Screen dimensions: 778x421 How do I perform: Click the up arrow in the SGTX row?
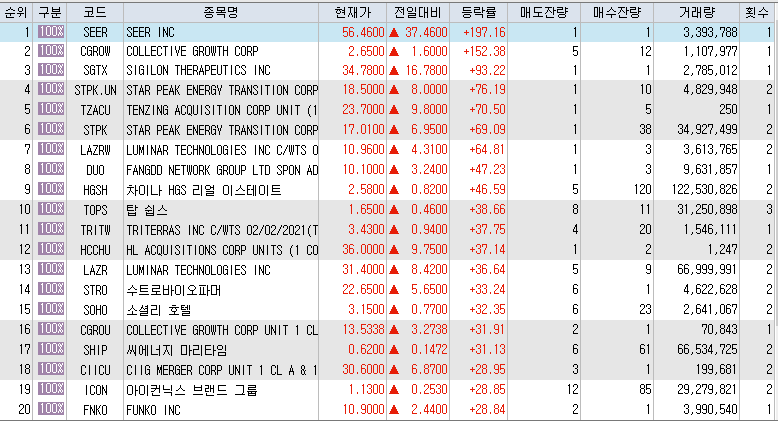pos(394,70)
